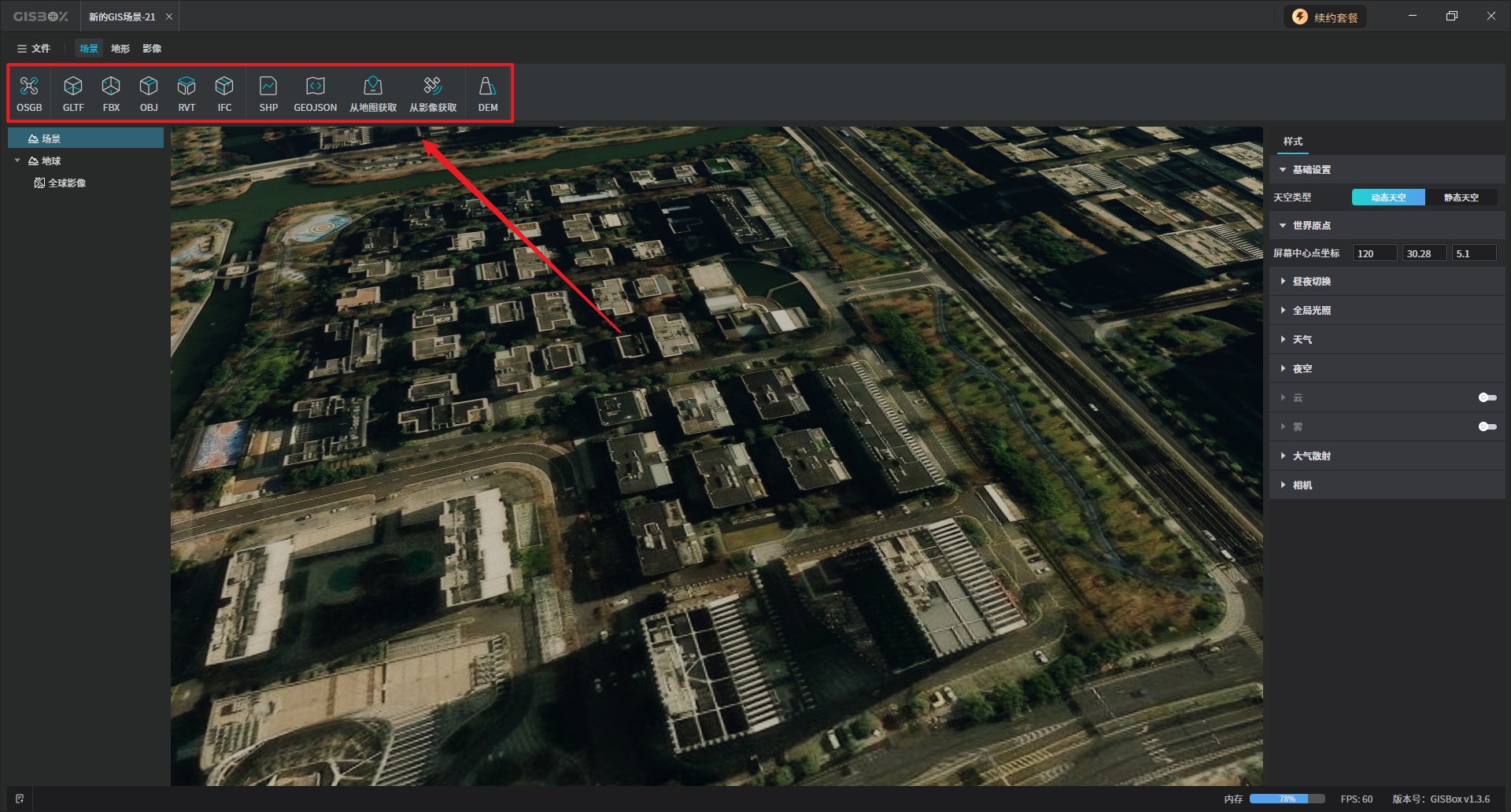Open the 文件 menu

(34, 49)
